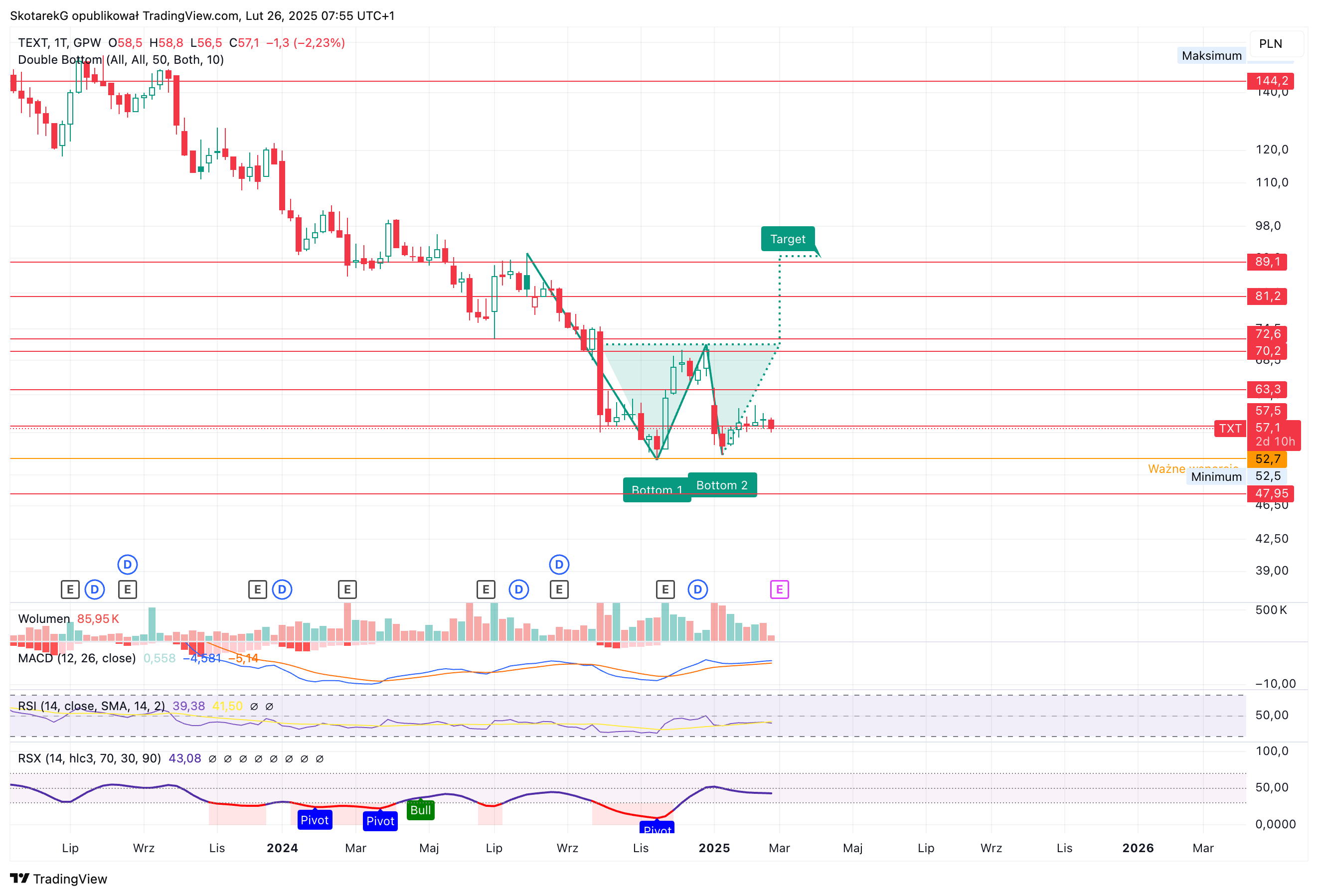Click the TEXT, 1T, GPW symbol title

coord(59,42)
